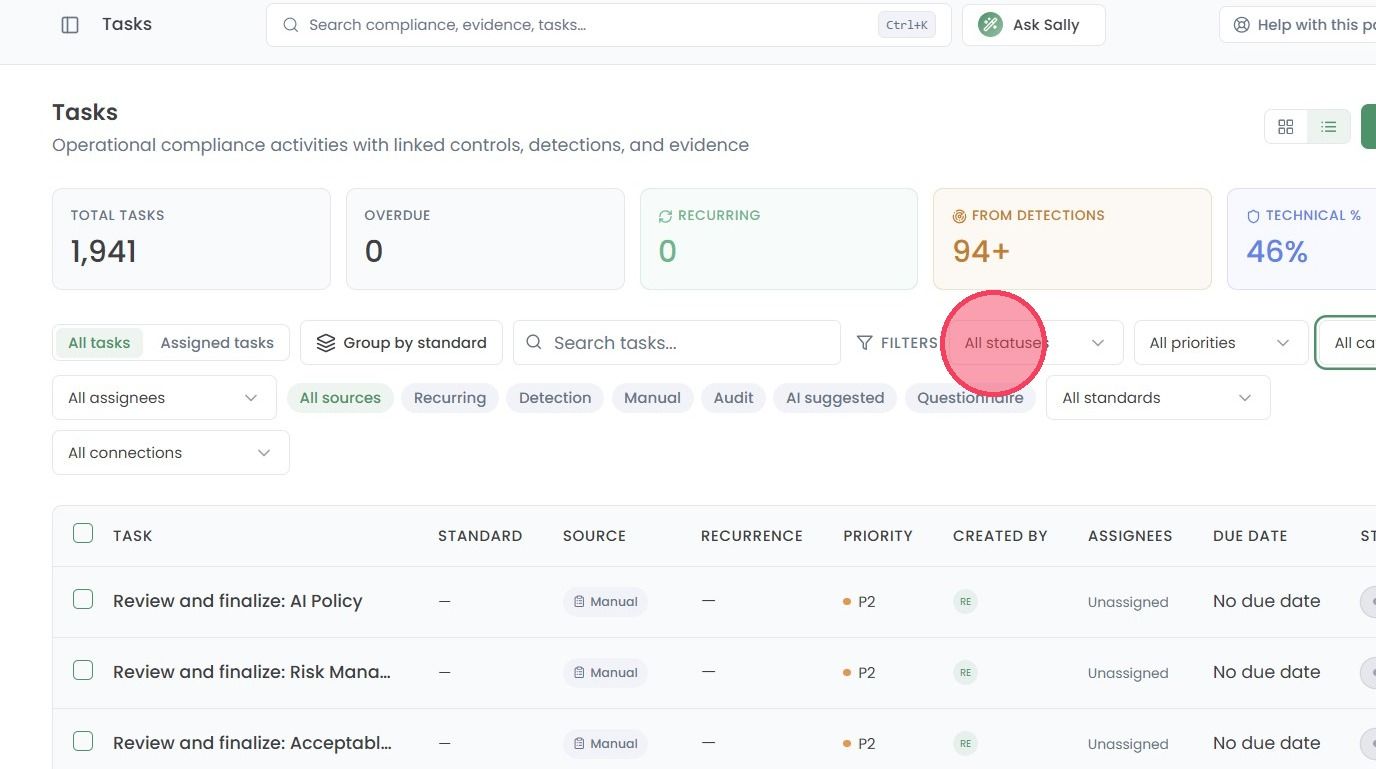Image resolution: width=1376 pixels, height=769 pixels.
Task: Click the Recurring refresh icon on card
Action: (x=665, y=216)
